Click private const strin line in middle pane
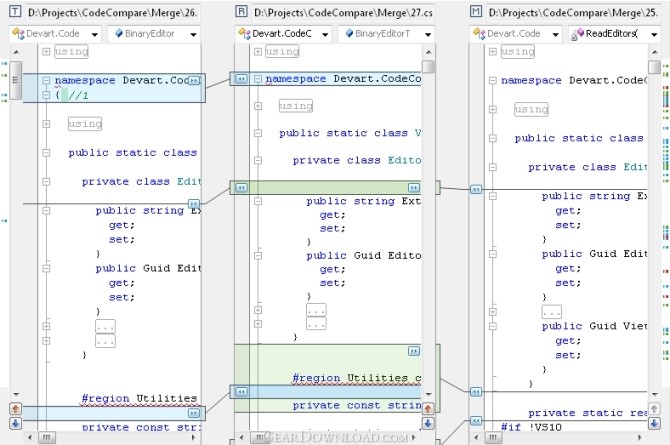 (x=357, y=405)
